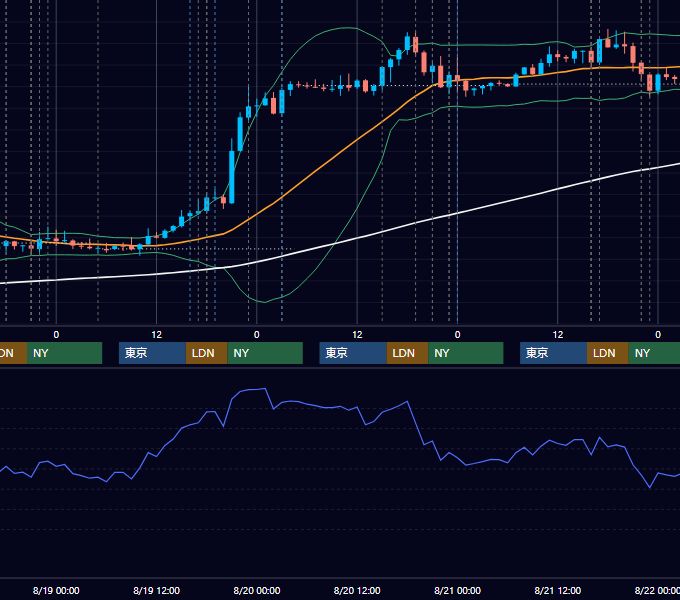Click hour label 12 above the 8/21 東京 block
Screen dimensions: 680x600
point(558,335)
